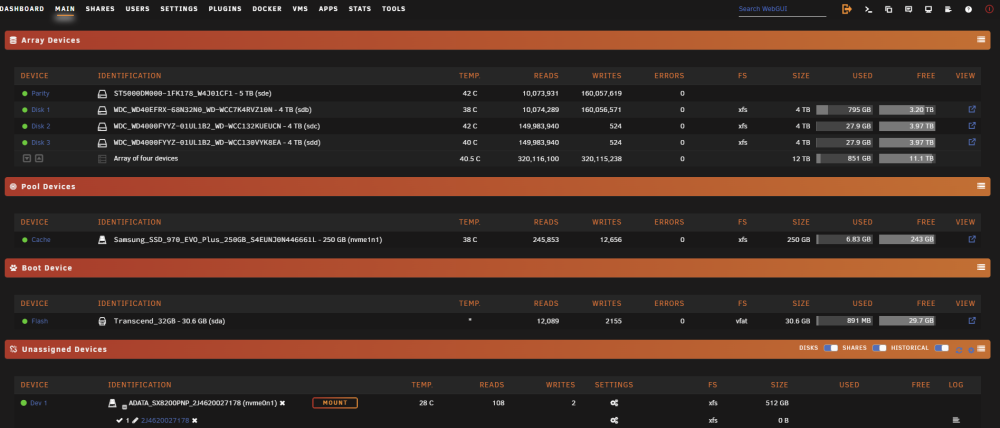Click the spin up arrow in array totals row
Viewport: 1000px width, 428px height.
38,158
